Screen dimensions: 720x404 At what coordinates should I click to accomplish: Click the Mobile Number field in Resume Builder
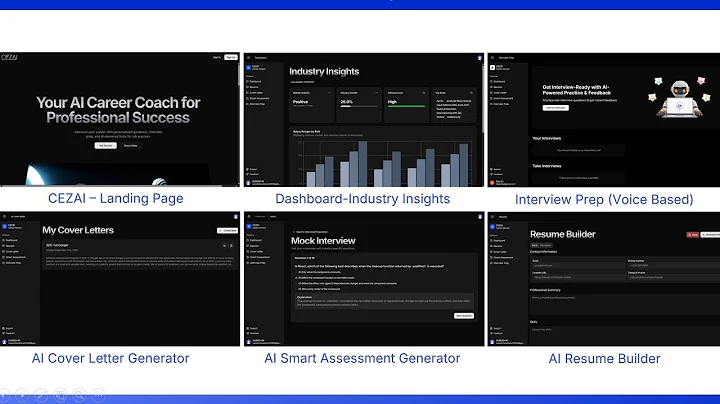[673, 265]
